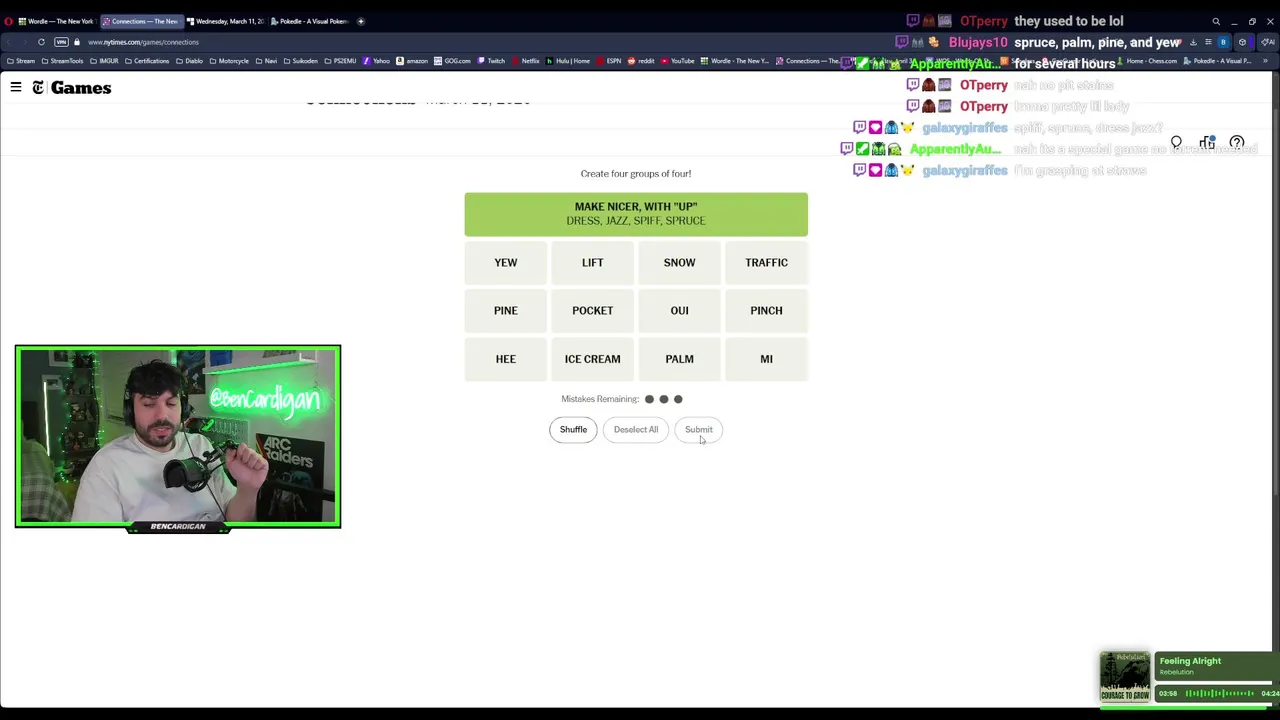Expand the bookmarks overflow chevron
The height and width of the screenshot is (720, 1280).
tap(1264, 61)
